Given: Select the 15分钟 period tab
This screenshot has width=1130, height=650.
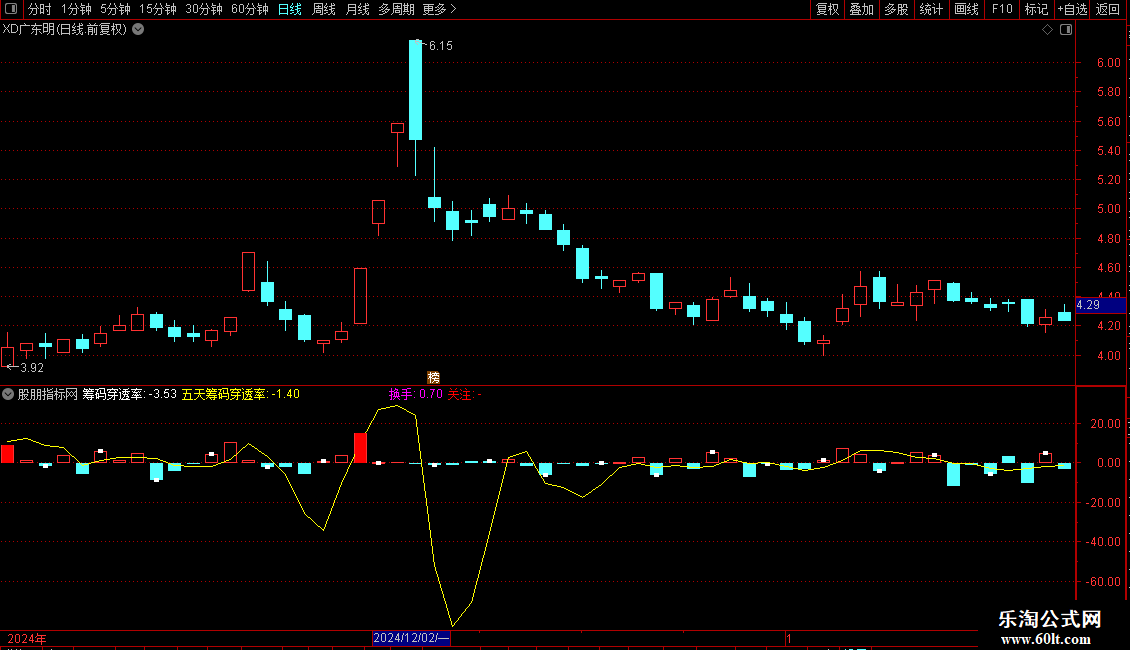Looking at the screenshot, I should tap(158, 9).
